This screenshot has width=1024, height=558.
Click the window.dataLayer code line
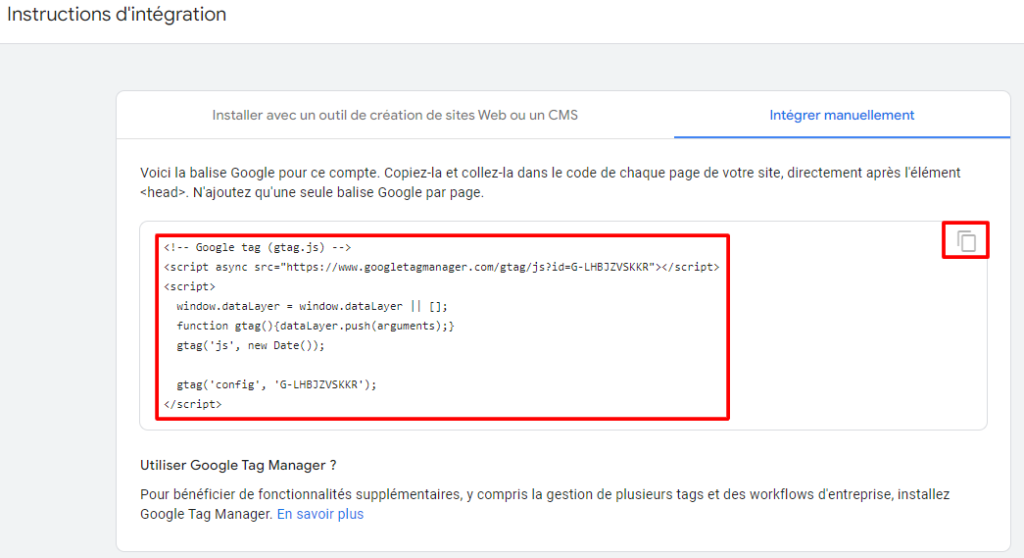[312, 306]
